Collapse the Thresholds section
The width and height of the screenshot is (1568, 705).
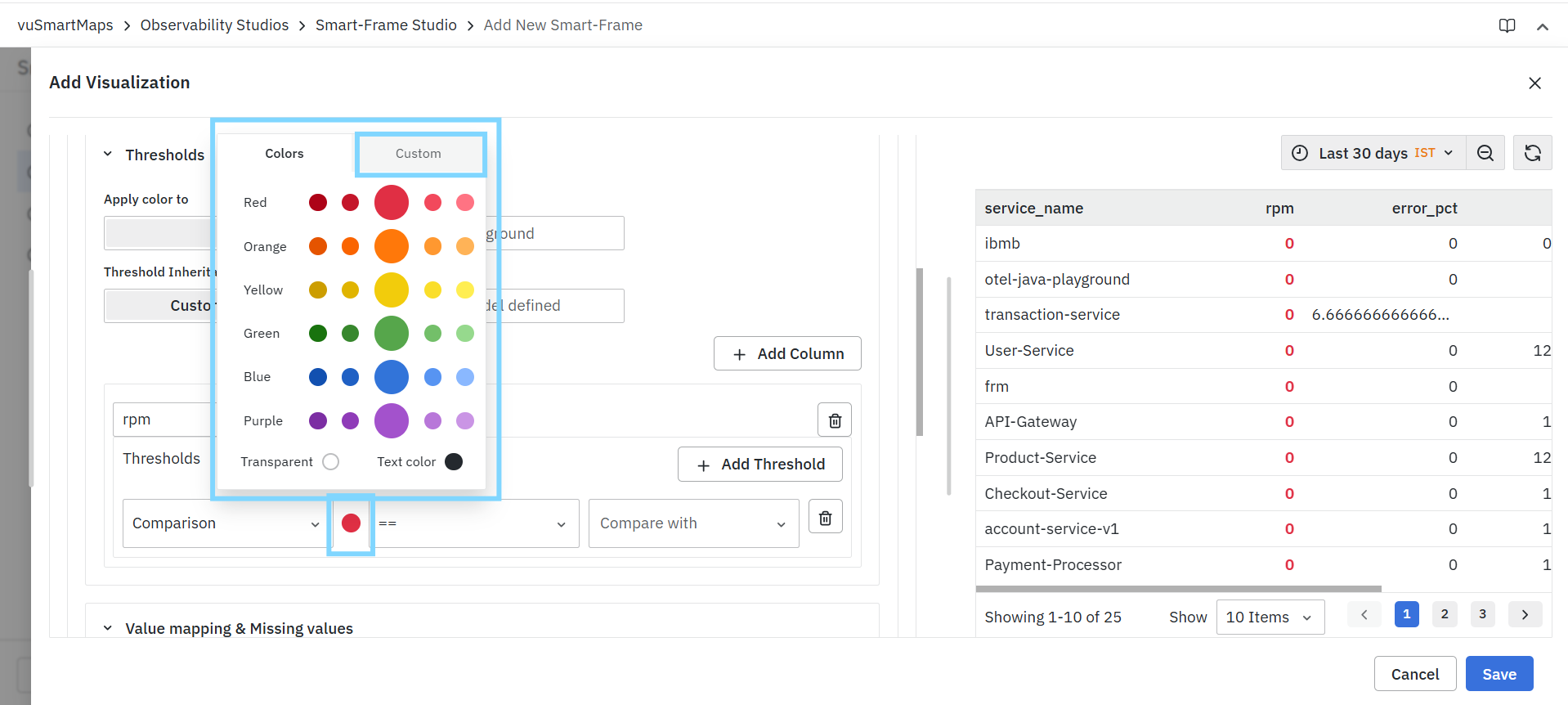[107, 155]
